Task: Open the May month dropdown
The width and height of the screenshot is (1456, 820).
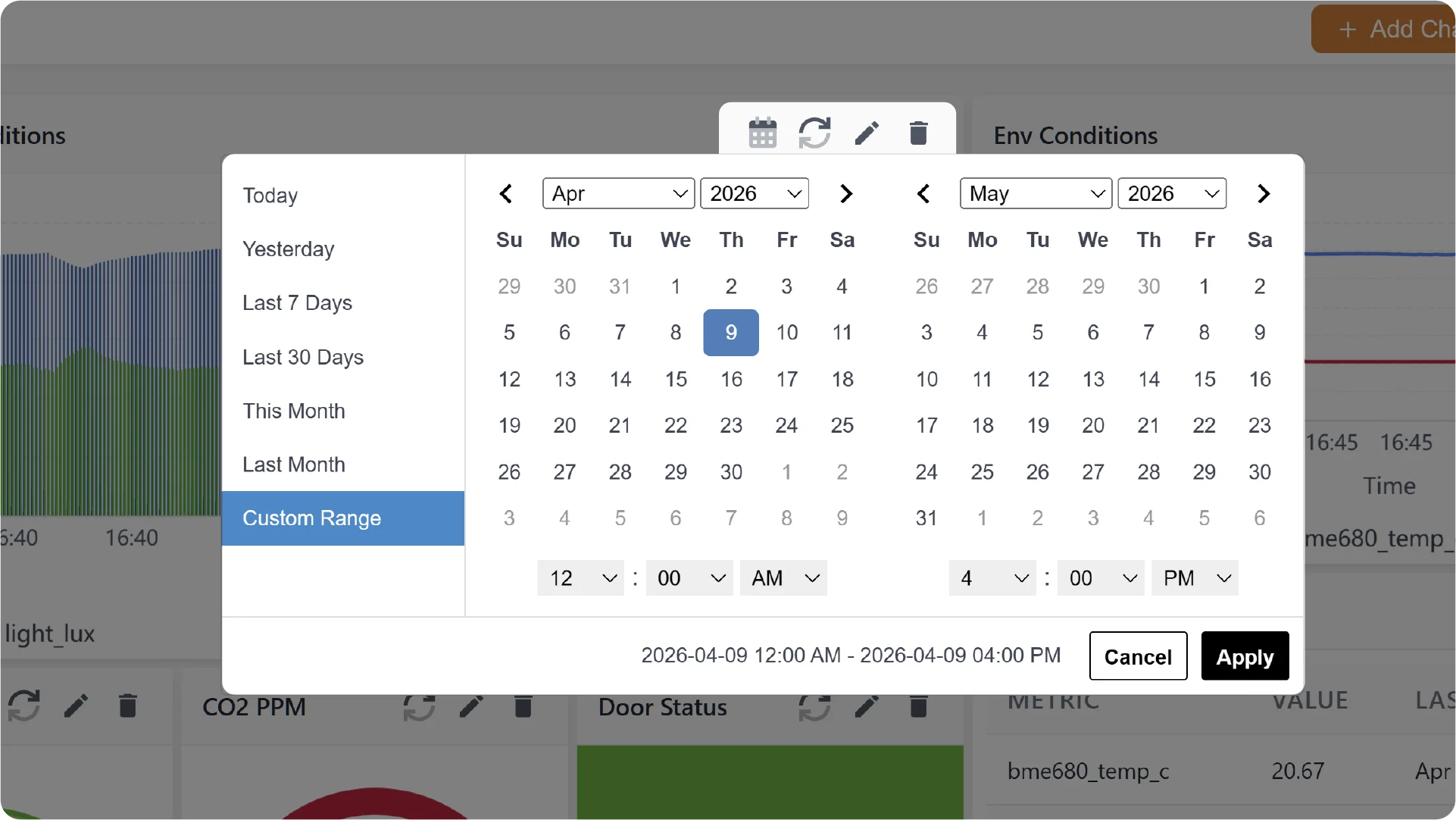Action: click(1036, 194)
